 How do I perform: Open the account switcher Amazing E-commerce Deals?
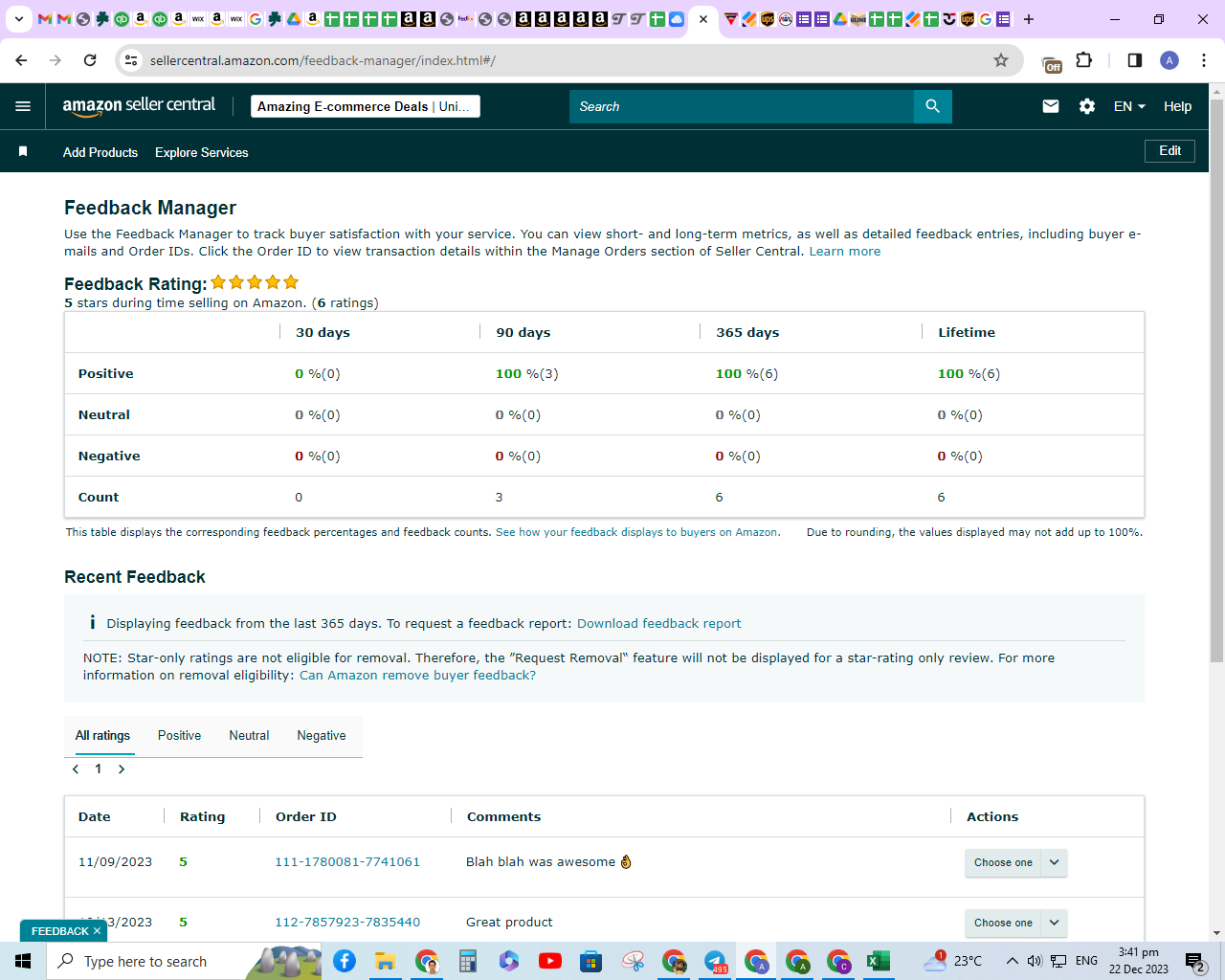tap(366, 106)
